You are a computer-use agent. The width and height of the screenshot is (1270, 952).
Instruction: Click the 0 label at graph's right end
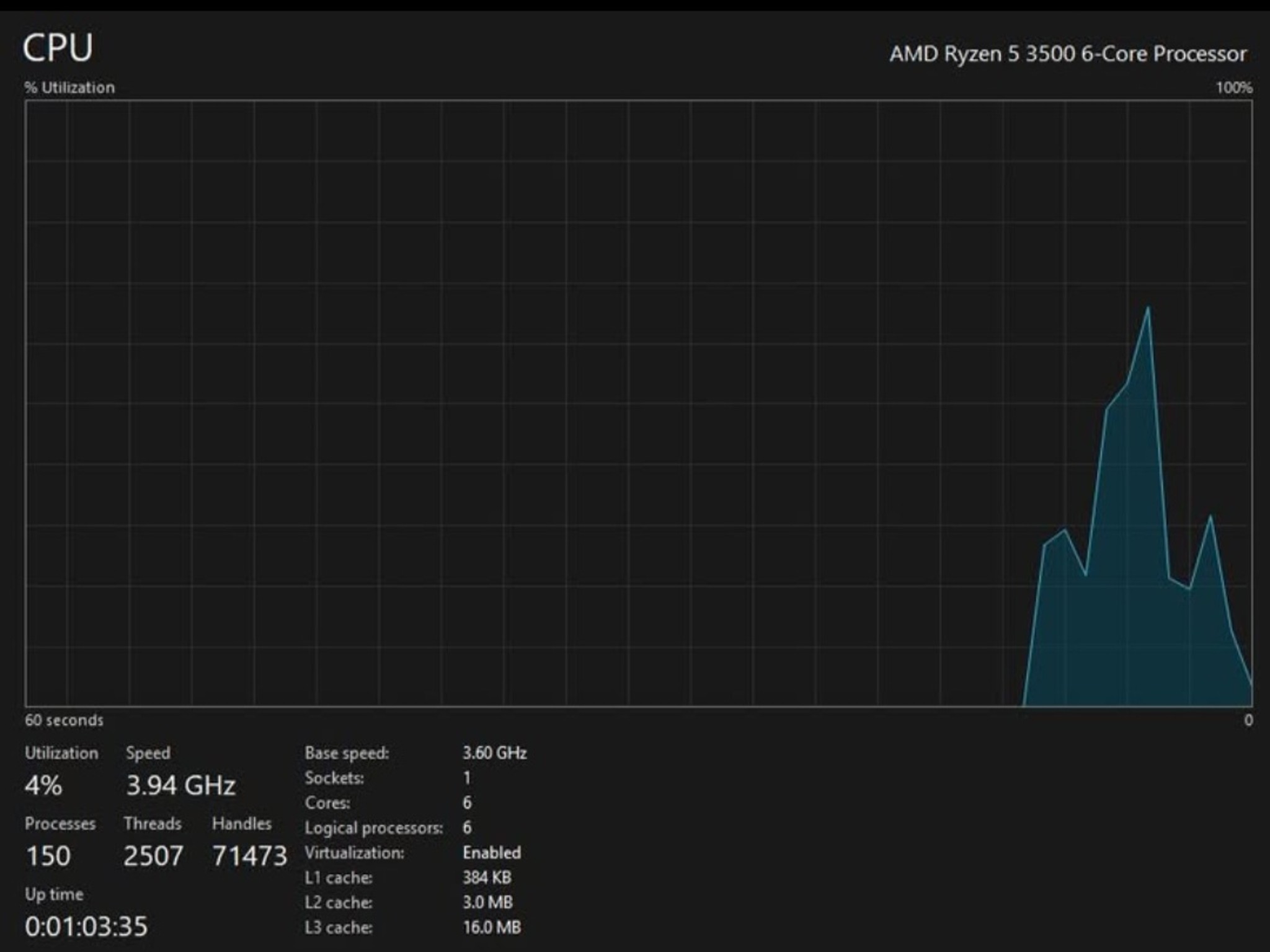(x=1248, y=720)
